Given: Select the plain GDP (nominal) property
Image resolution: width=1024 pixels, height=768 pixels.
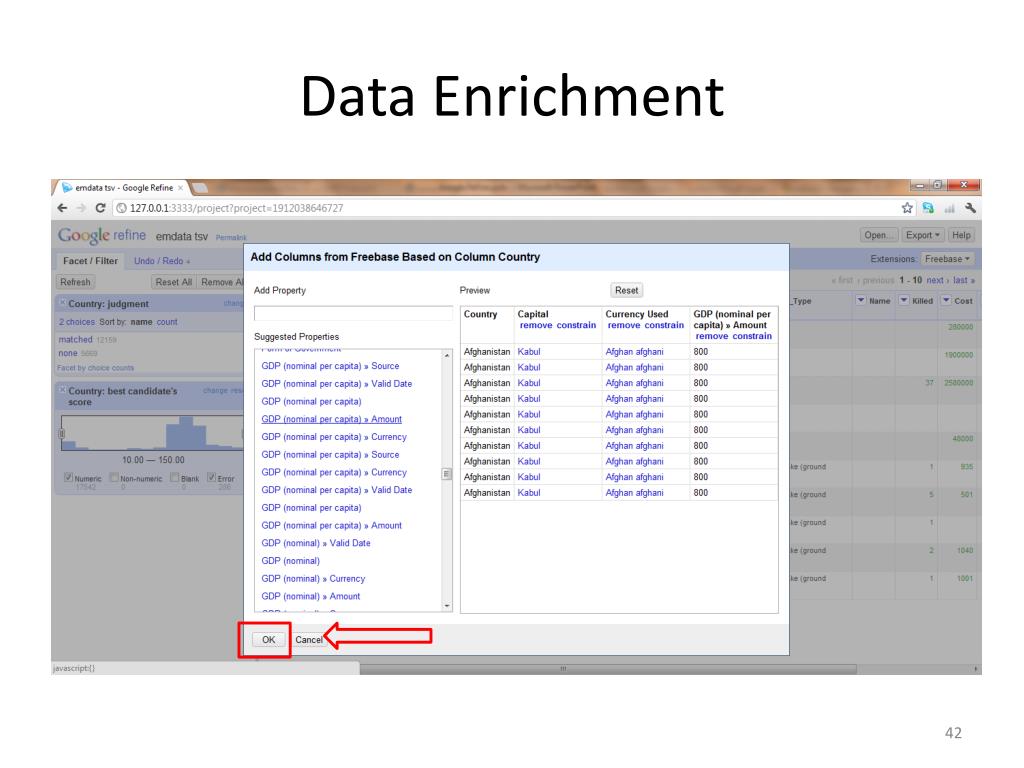Looking at the screenshot, I should pos(291,561).
